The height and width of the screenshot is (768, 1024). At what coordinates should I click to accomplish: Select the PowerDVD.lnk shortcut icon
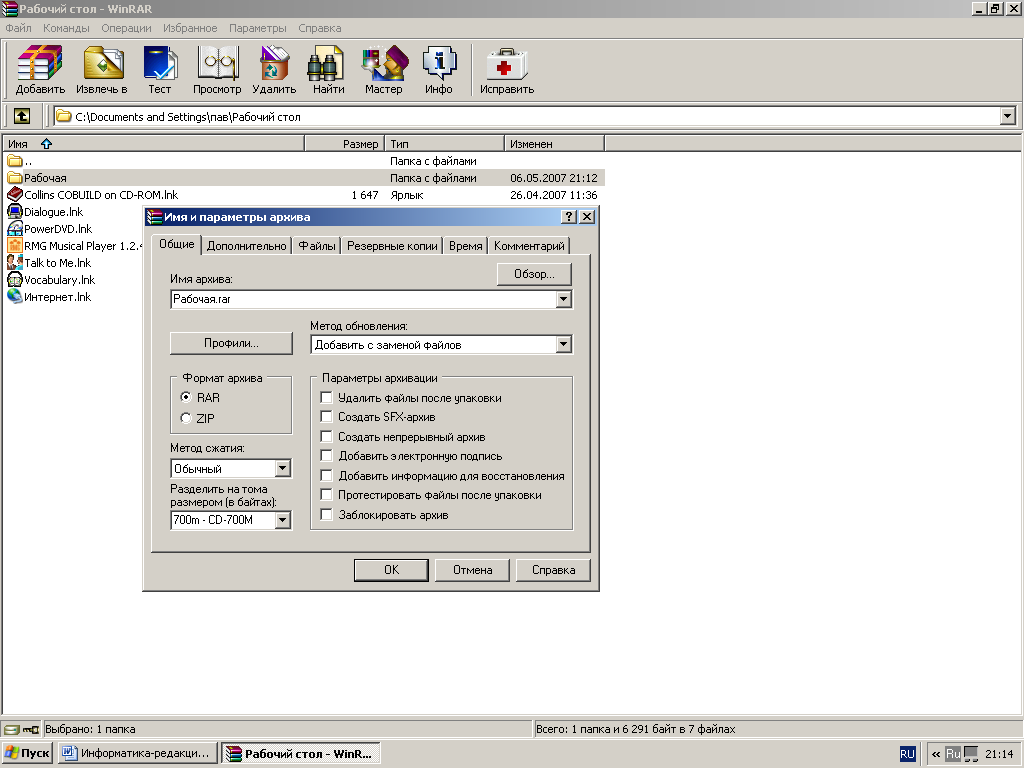(14, 229)
